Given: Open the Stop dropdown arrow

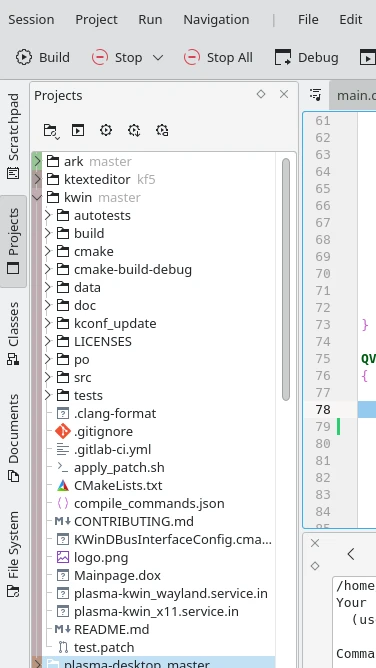Looking at the screenshot, I should 158,58.
